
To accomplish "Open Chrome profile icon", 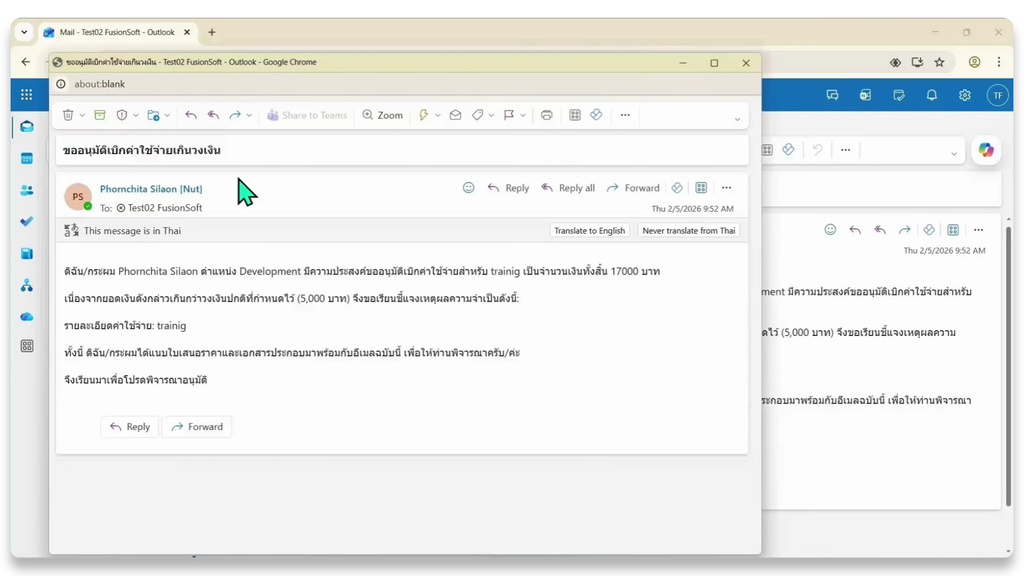I will pyautogui.click(x=974, y=63).
